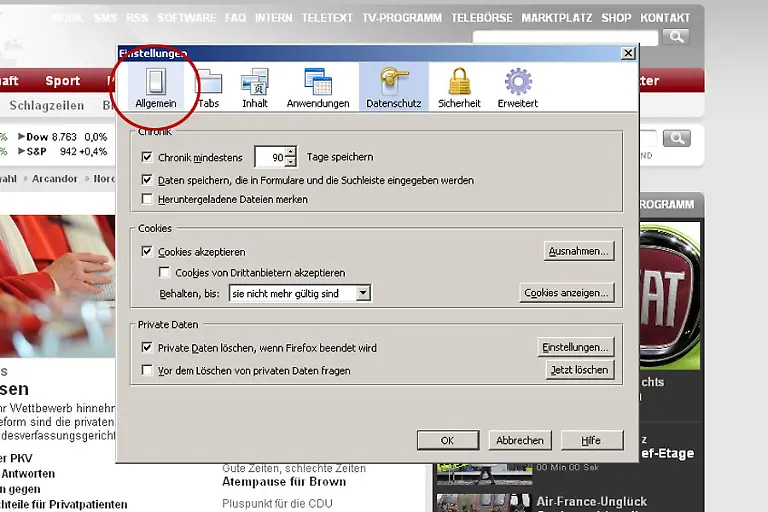This screenshot has height=512, width=768.
Task: Open the Sicherheit padlock panel
Action: coord(459,87)
